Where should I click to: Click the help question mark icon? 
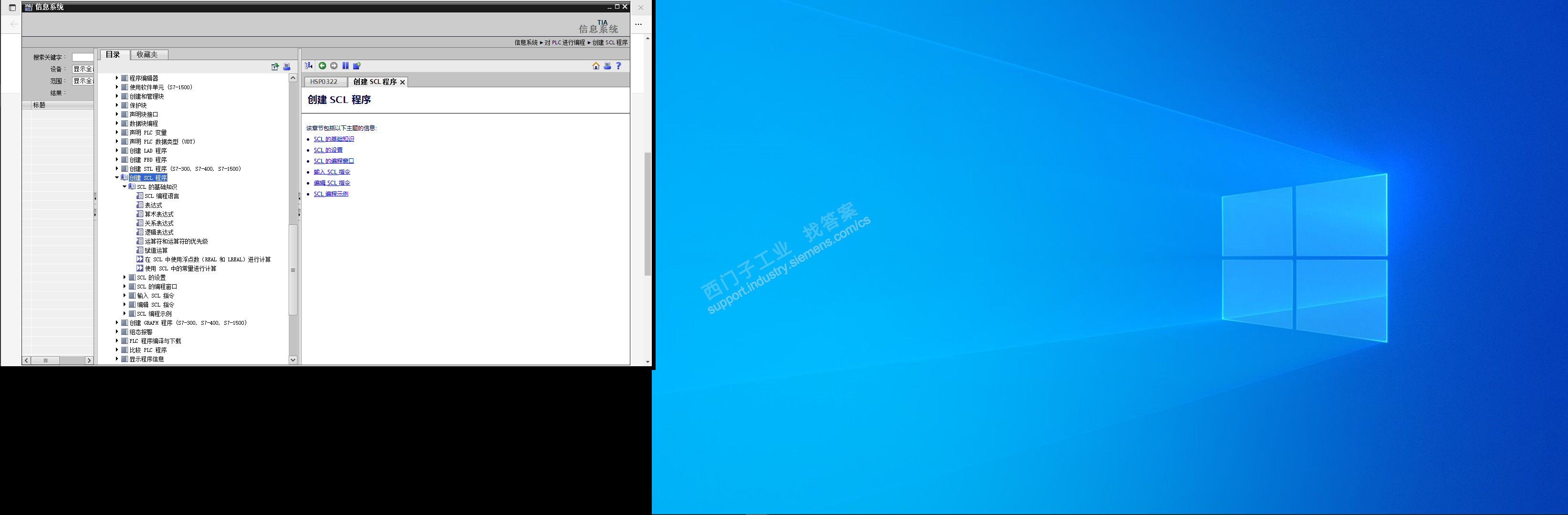pyautogui.click(x=618, y=66)
